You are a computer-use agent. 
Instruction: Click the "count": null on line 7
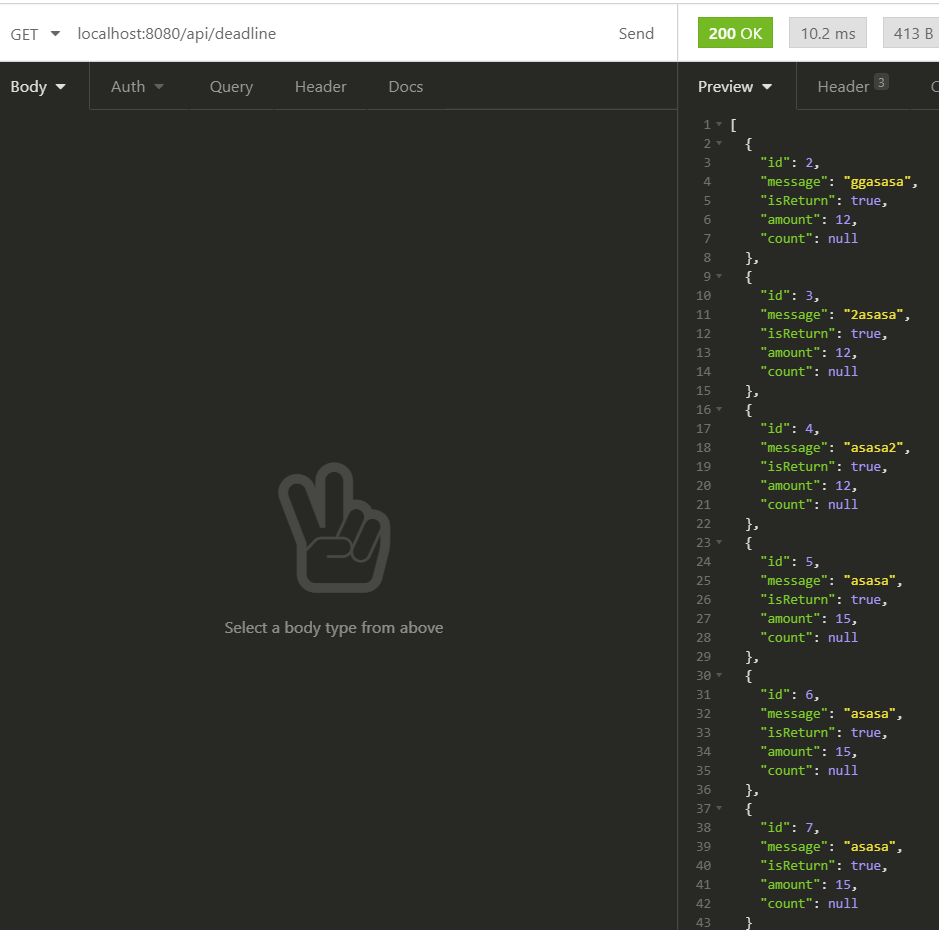pos(808,238)
